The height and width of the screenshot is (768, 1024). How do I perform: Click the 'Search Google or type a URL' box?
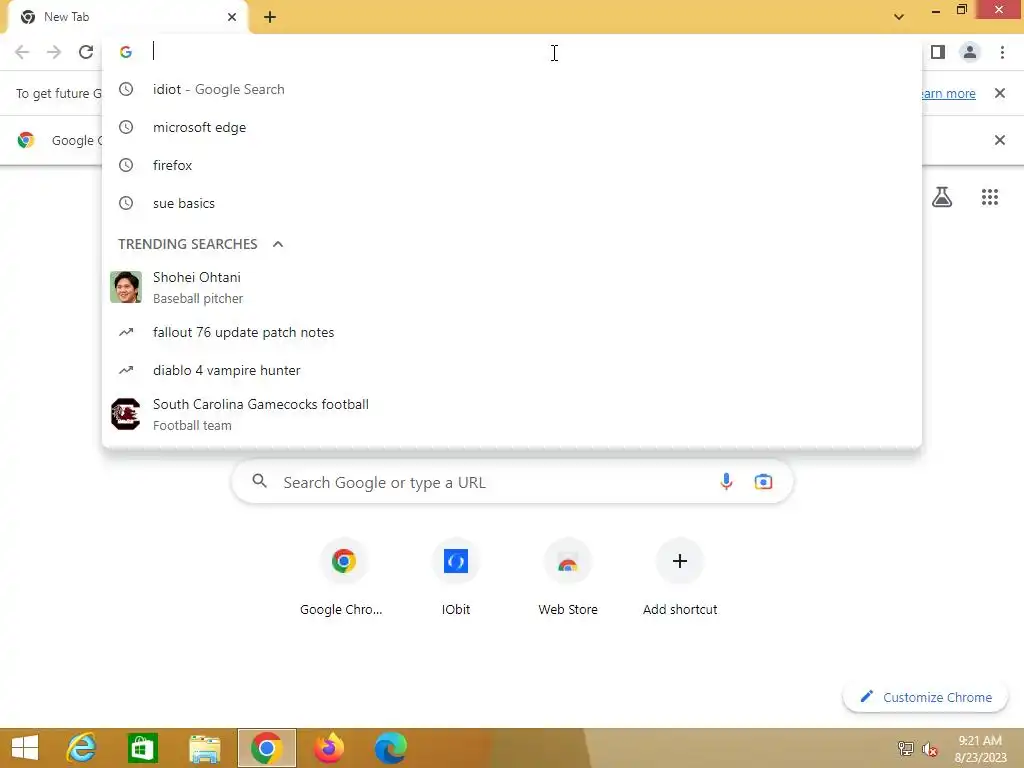pyautogui.click(x=512, y=482)
